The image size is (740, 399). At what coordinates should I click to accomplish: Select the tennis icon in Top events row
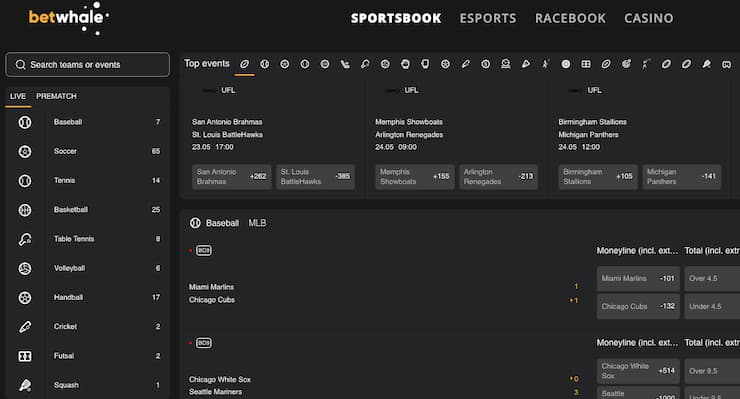(x=305, y=64)
